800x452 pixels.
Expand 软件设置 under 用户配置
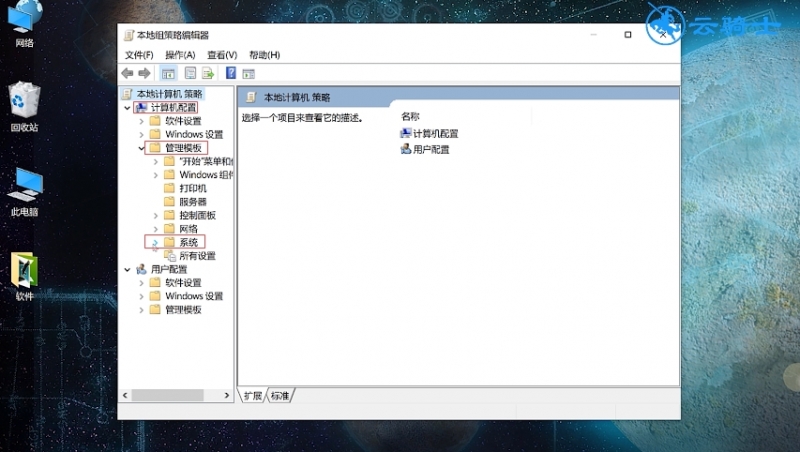(141, 283)
